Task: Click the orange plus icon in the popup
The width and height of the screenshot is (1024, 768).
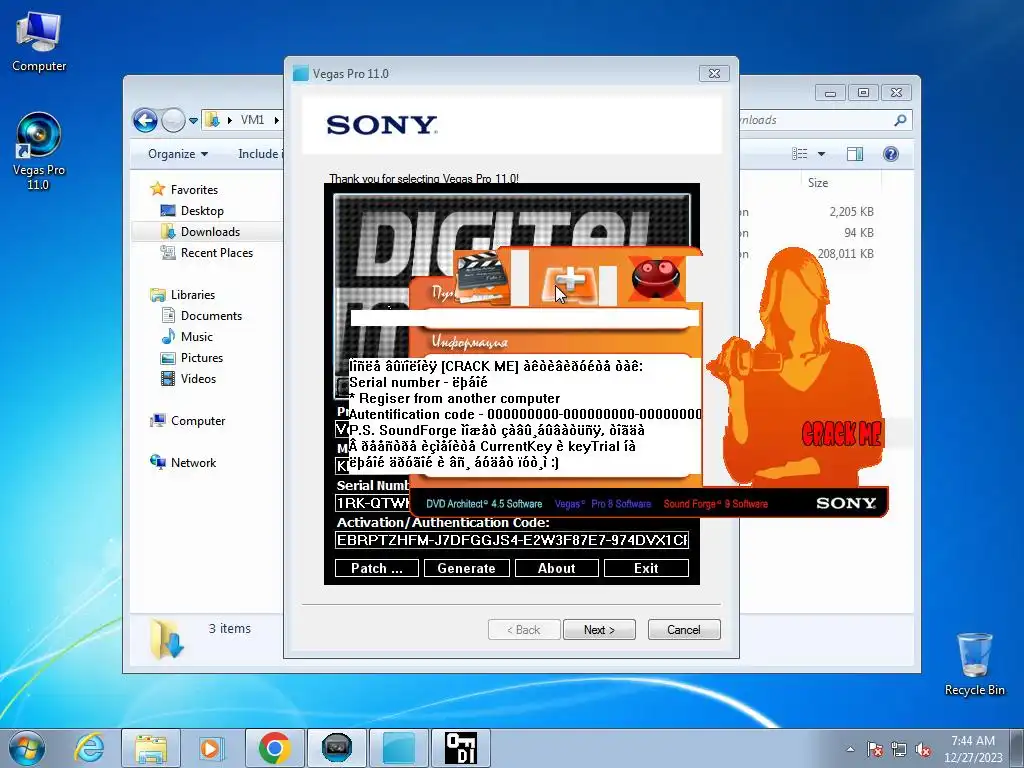Action: click(571, 283)
